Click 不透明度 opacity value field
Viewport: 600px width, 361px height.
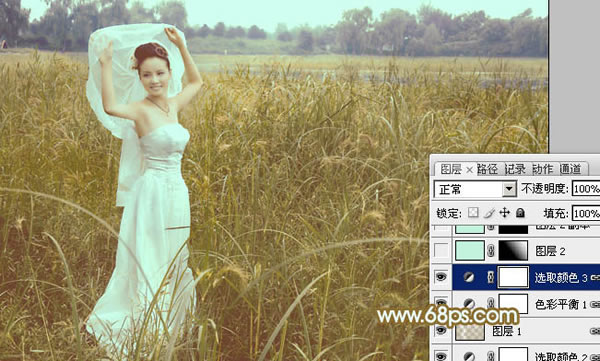click(x=586, y=188)
